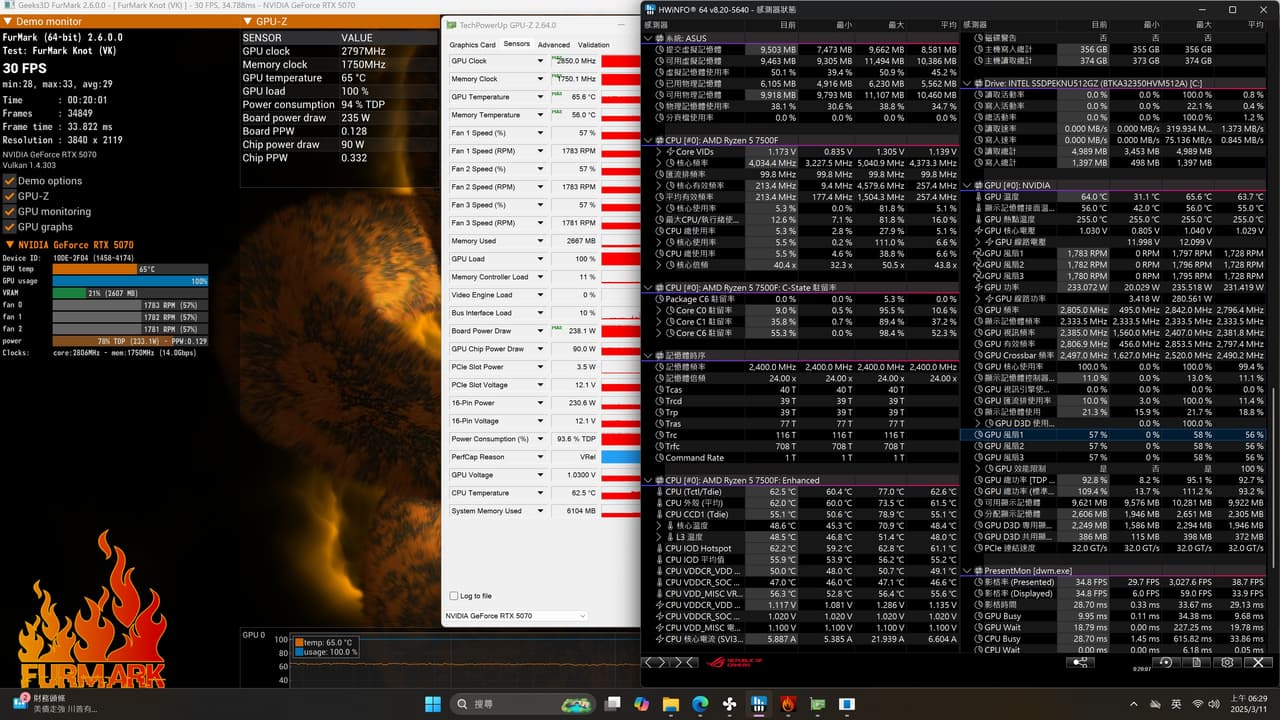The height and width of the screenshot is (720, 1280).
Task: Open Copilot icon in taskbar
Action: (x=641, y=704)
